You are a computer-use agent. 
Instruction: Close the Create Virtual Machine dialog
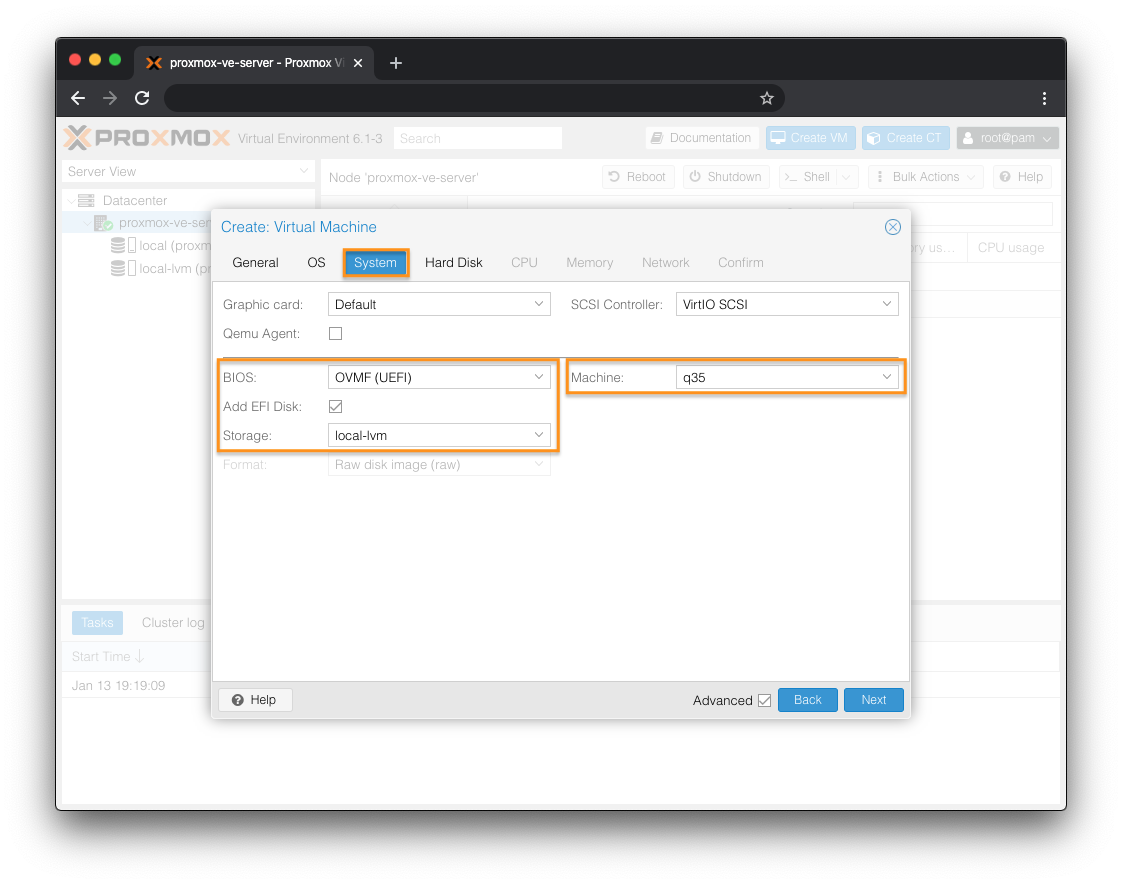click(892, 227)
